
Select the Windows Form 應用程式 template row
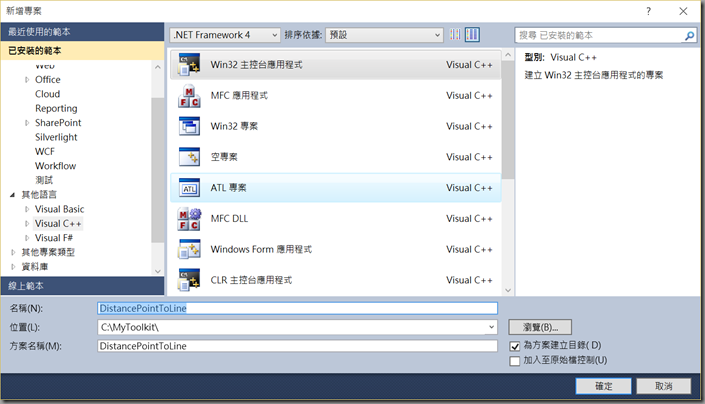tap(335, 249)
